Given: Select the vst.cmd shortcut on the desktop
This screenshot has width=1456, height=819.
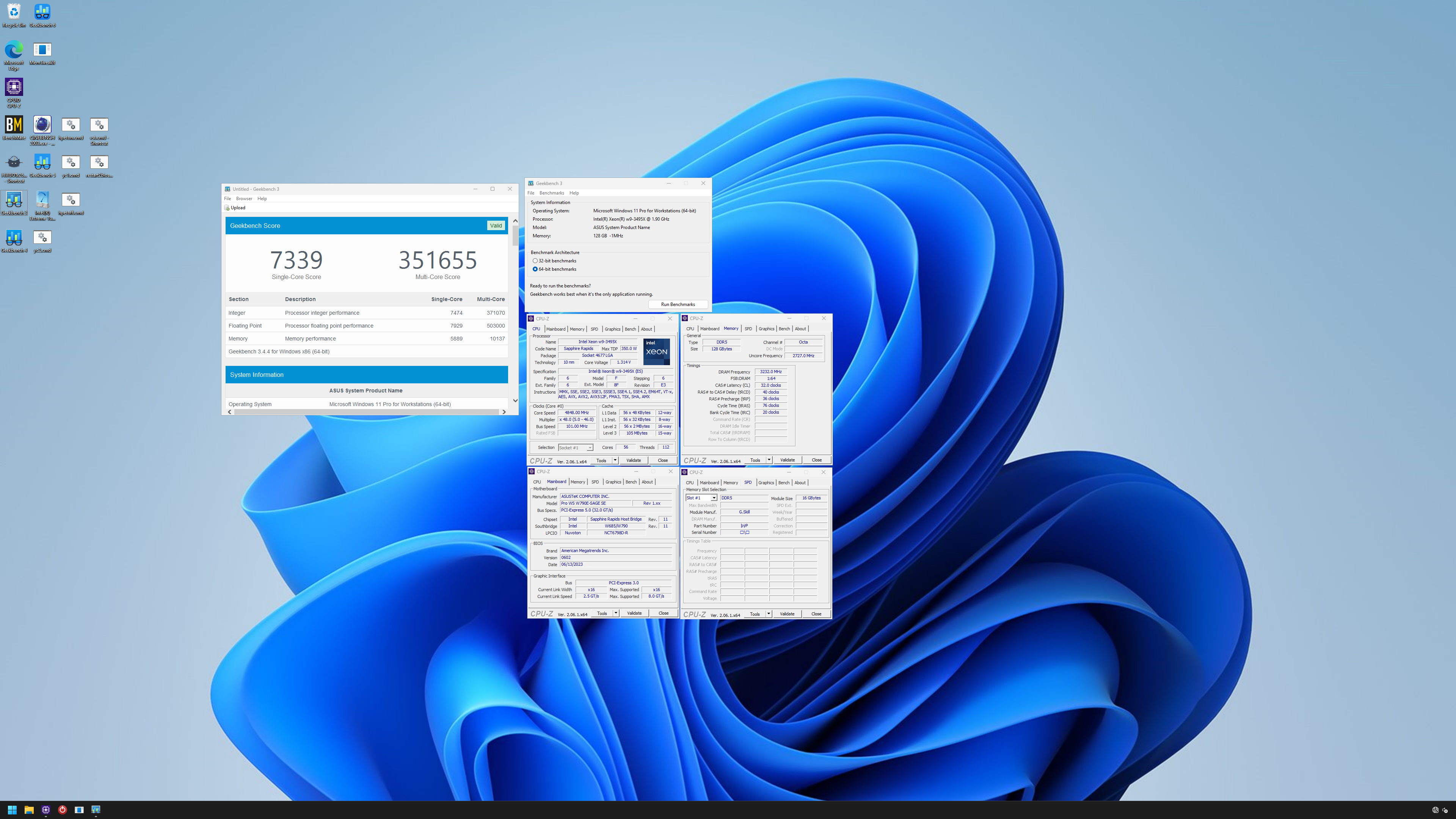Looking at the screenshot, I should [x=99, y=130].
